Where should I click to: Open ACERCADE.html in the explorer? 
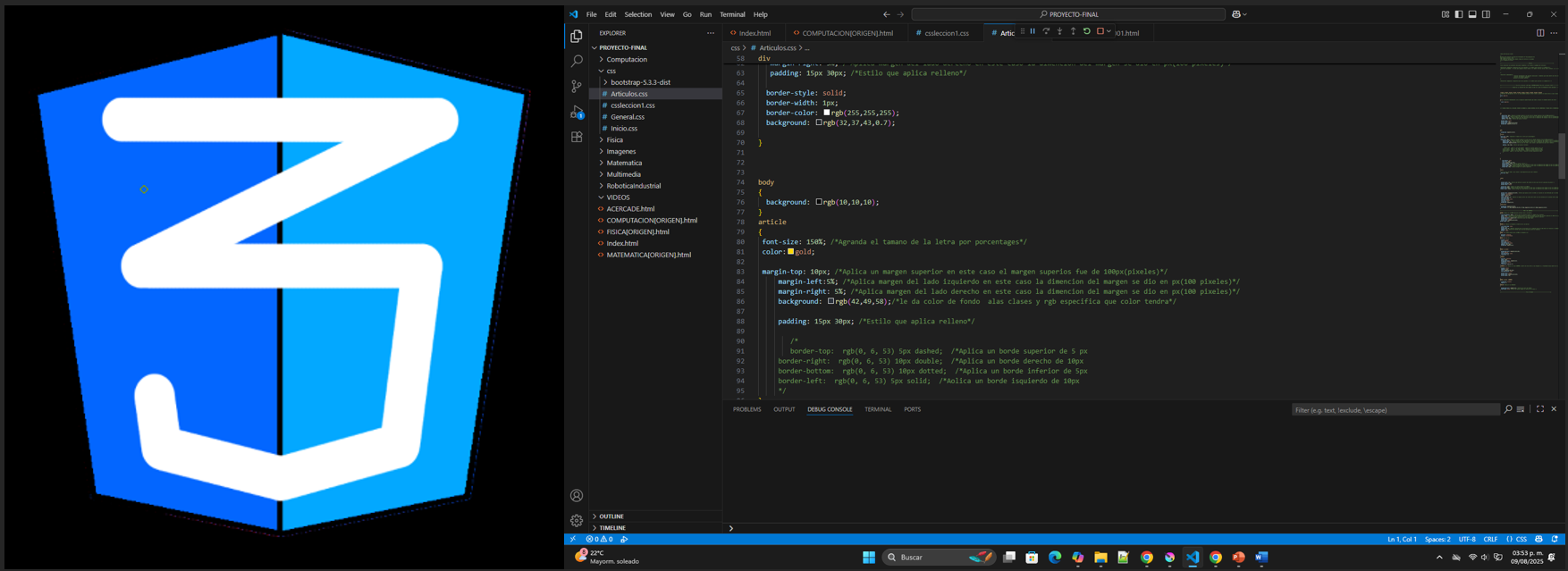click(656, 209)
